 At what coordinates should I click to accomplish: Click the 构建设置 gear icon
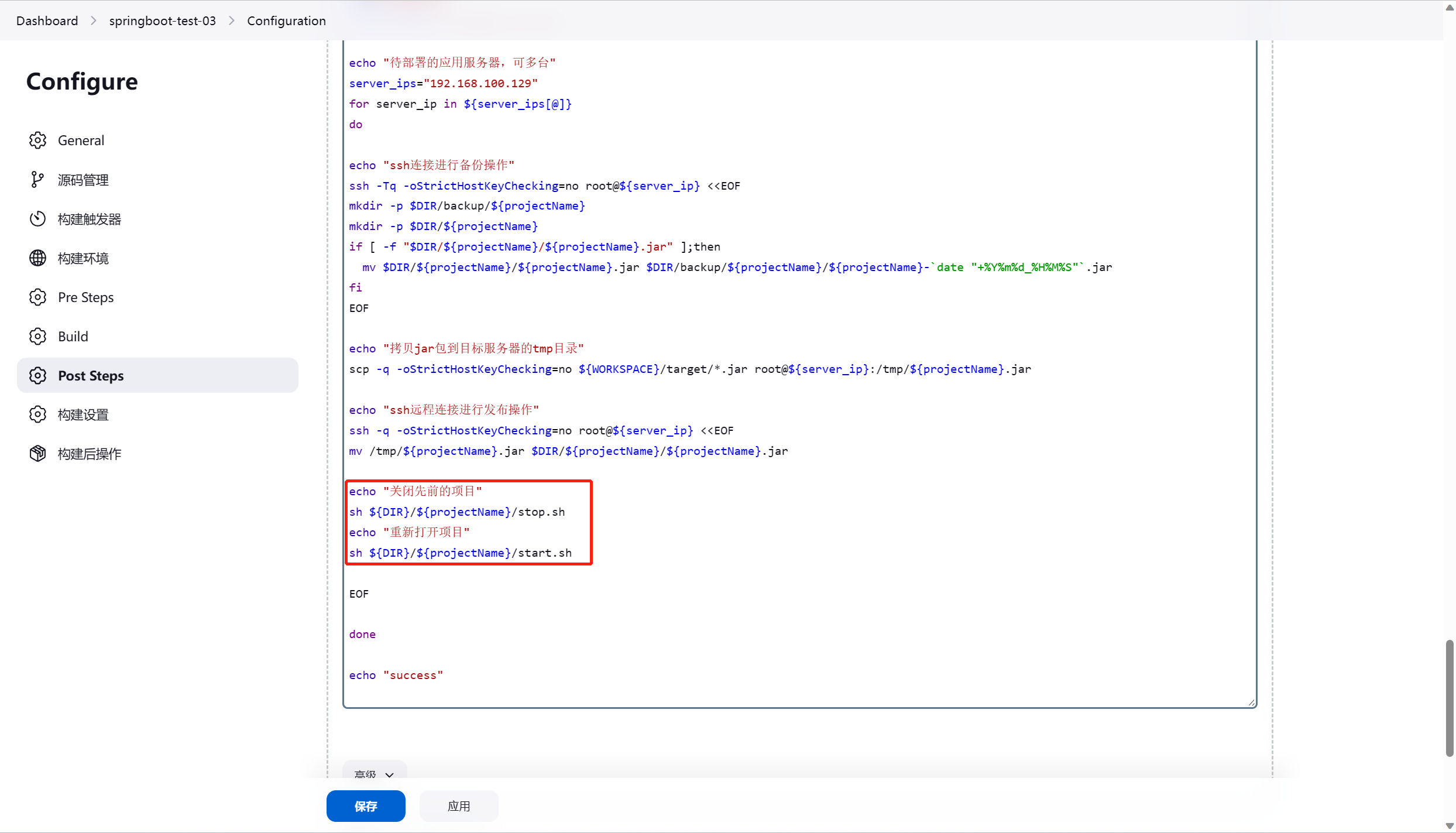[37, 414]
